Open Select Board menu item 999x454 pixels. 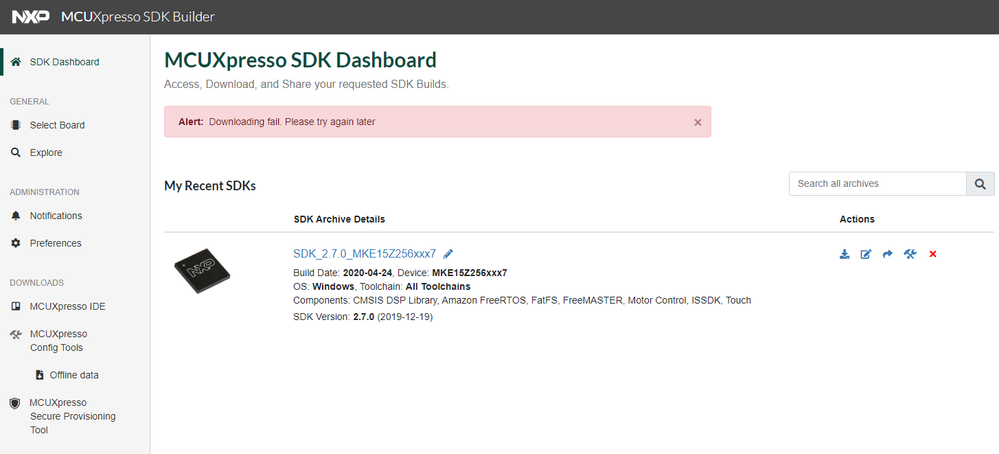click(57, 125)
